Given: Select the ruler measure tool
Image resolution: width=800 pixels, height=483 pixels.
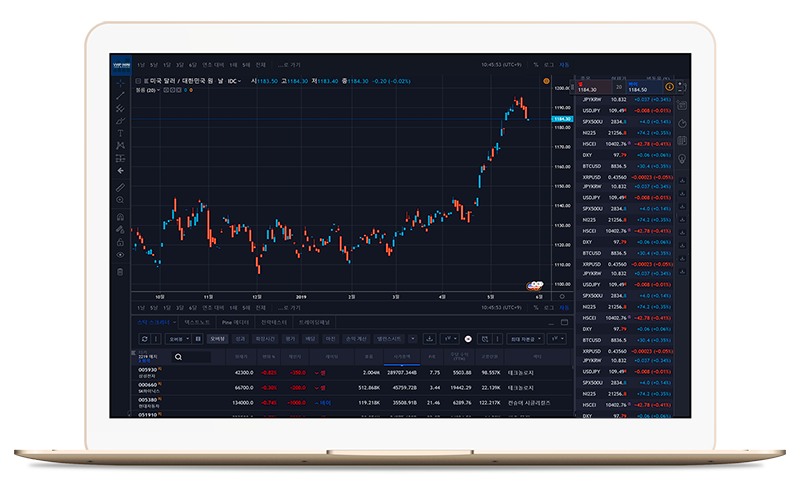Looking at the screenshot, I should 120,187.
